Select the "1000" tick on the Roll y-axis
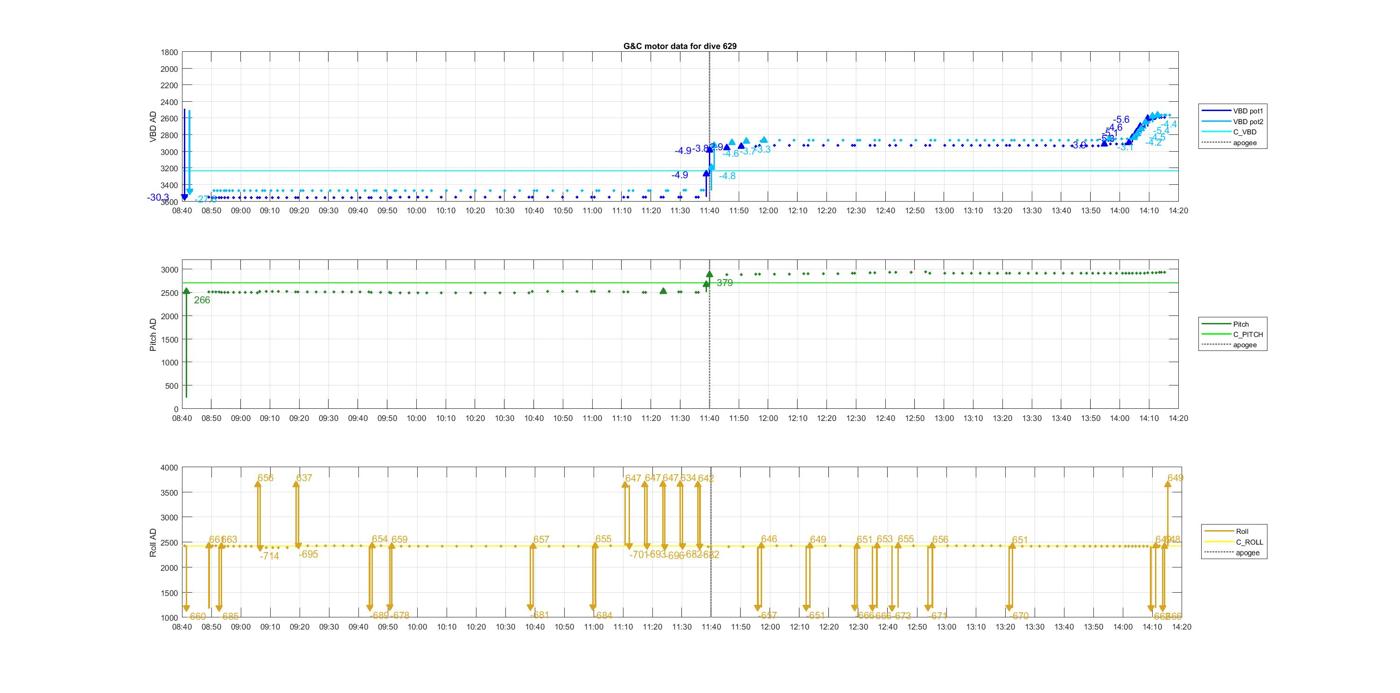 click(x=169, y=618)
